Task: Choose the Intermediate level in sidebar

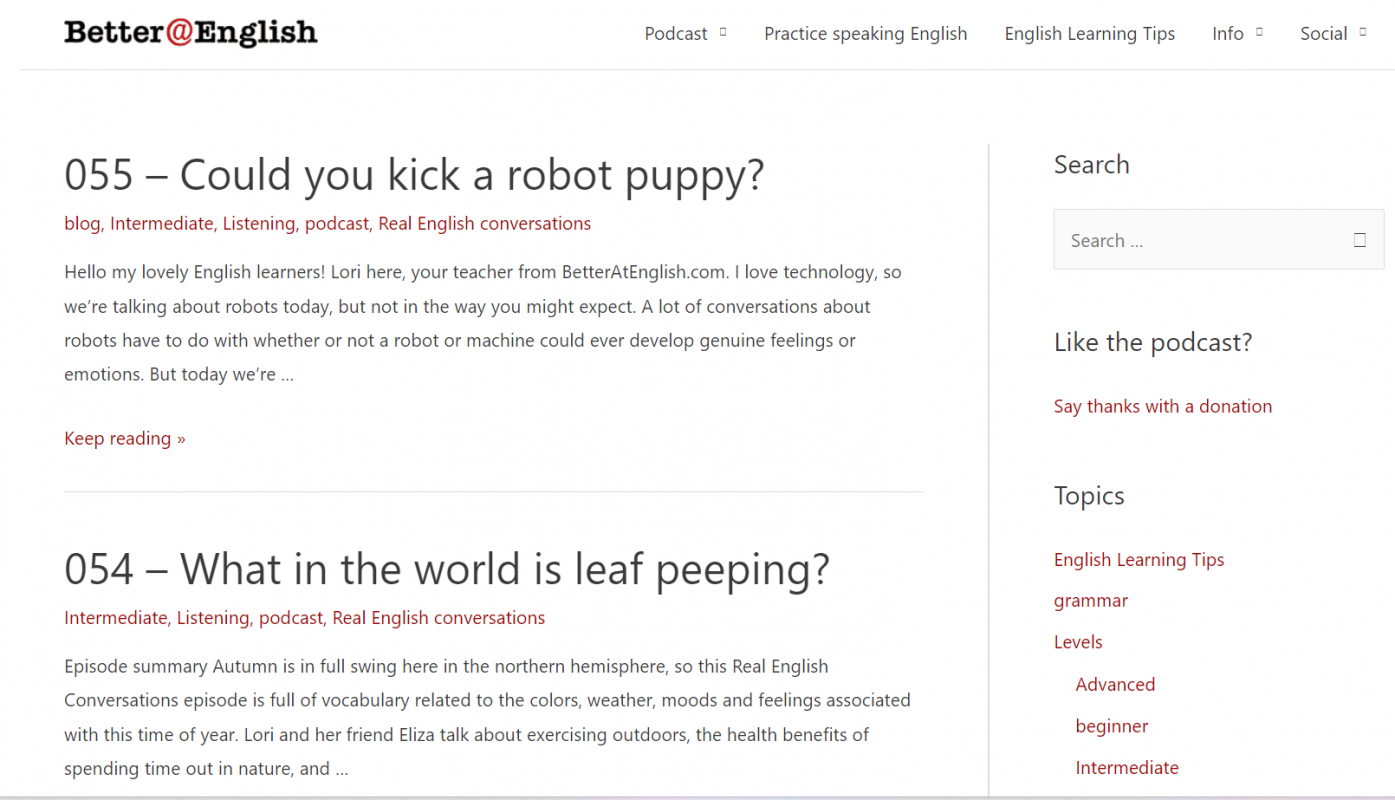Action: [1127, 768]
